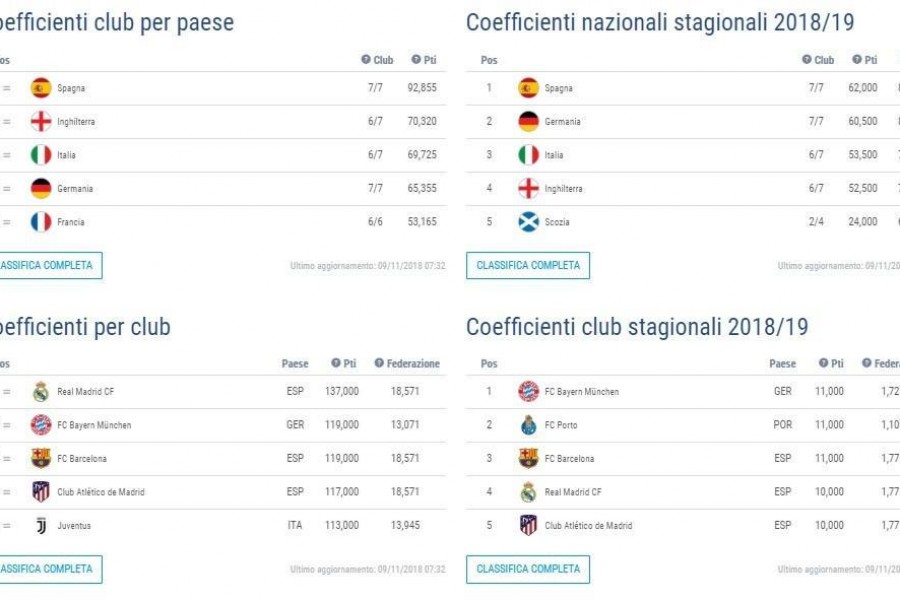The width and height of the screenshot is (900, 600).
Task: Open Classifica Completa under national seasonal coefficients
Action: tap(528, 265)
